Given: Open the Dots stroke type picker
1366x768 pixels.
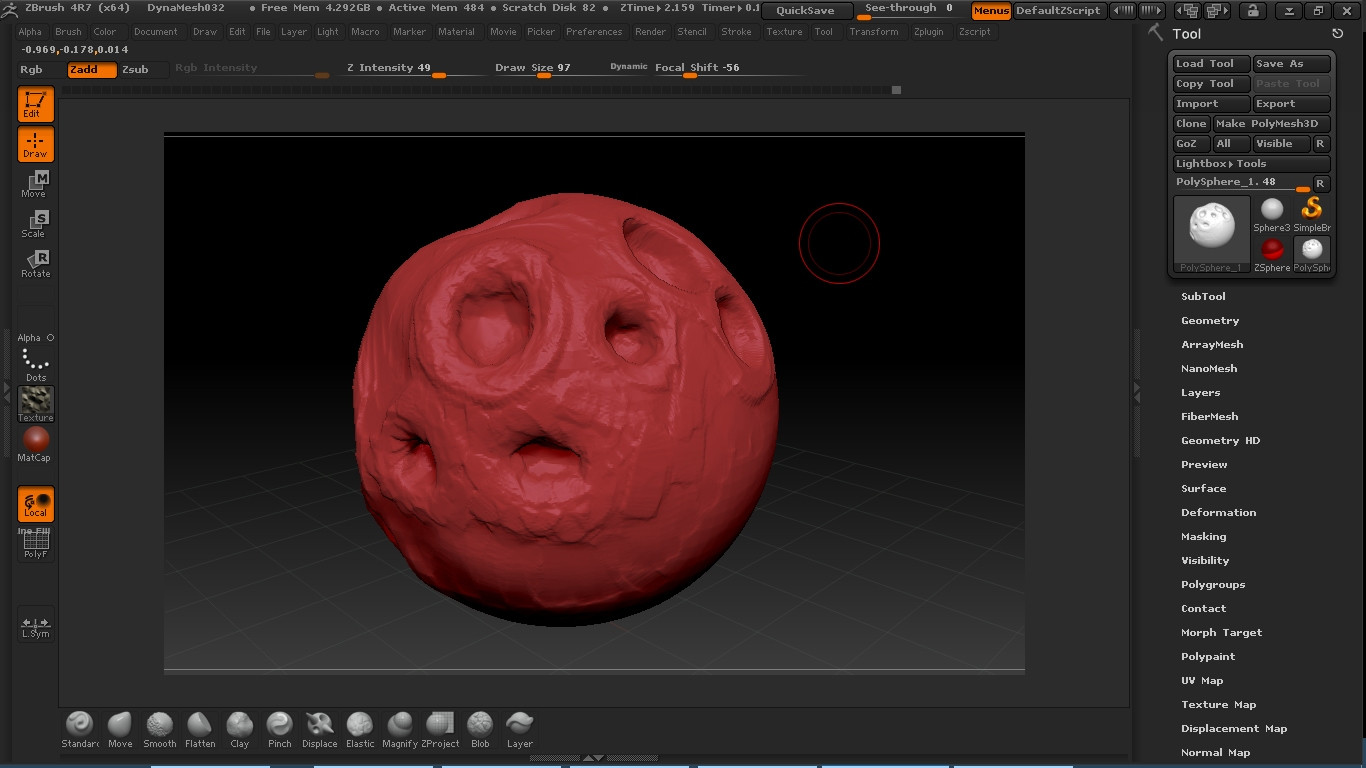Looking at the screenshot, I should [x=36, y=364].
